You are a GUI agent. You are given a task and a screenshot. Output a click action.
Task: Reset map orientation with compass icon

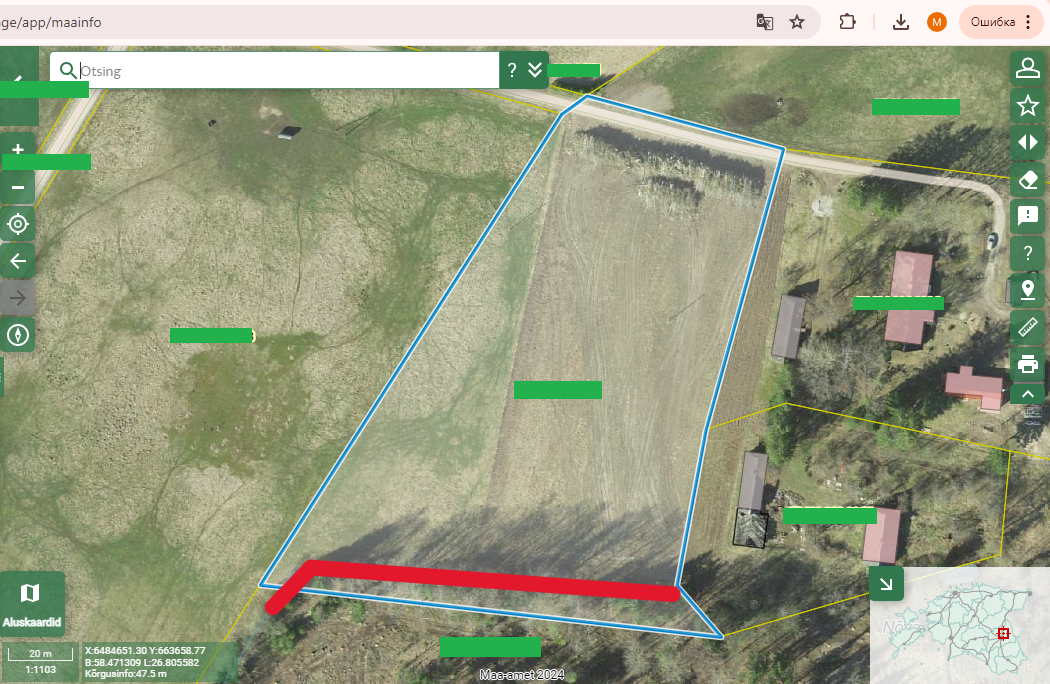[x=18, y=334]
